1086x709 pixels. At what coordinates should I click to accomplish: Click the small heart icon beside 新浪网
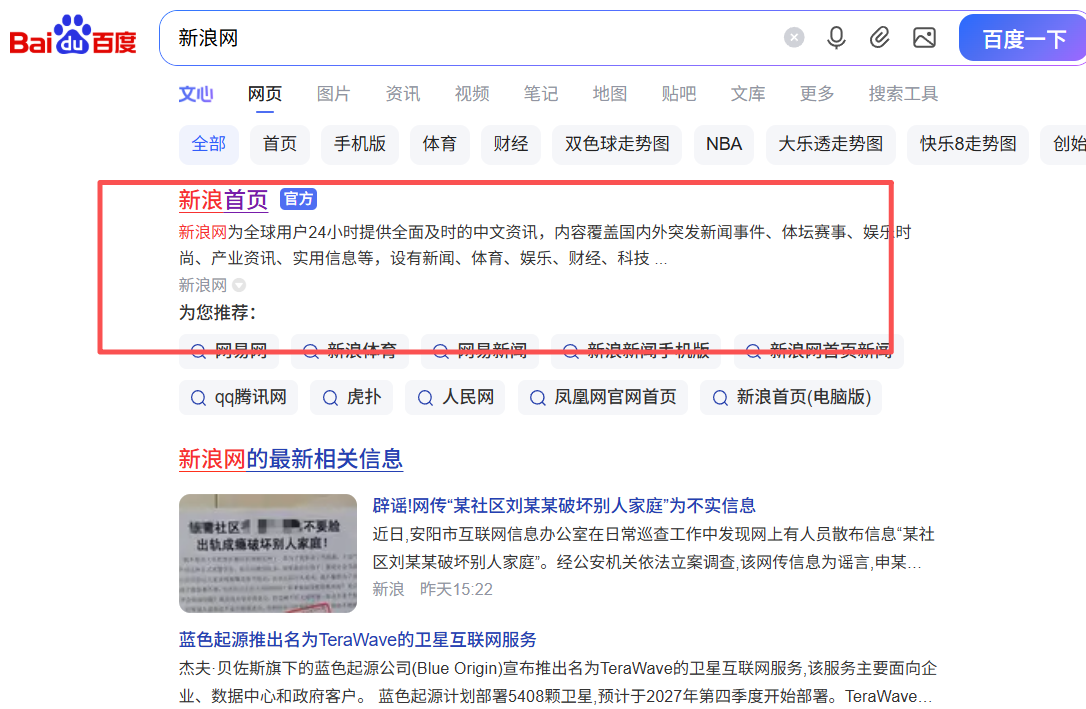point(239,285)
